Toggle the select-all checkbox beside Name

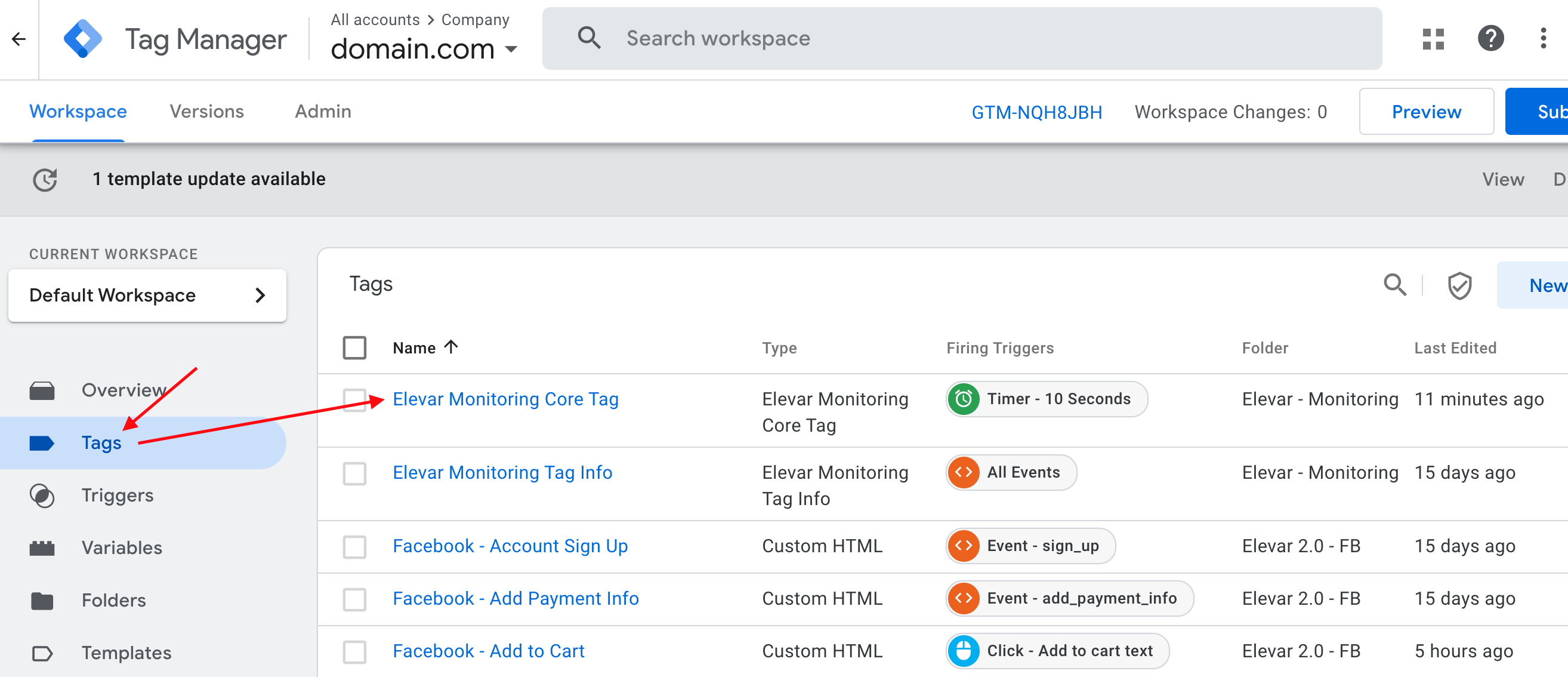tap(354, 348)
